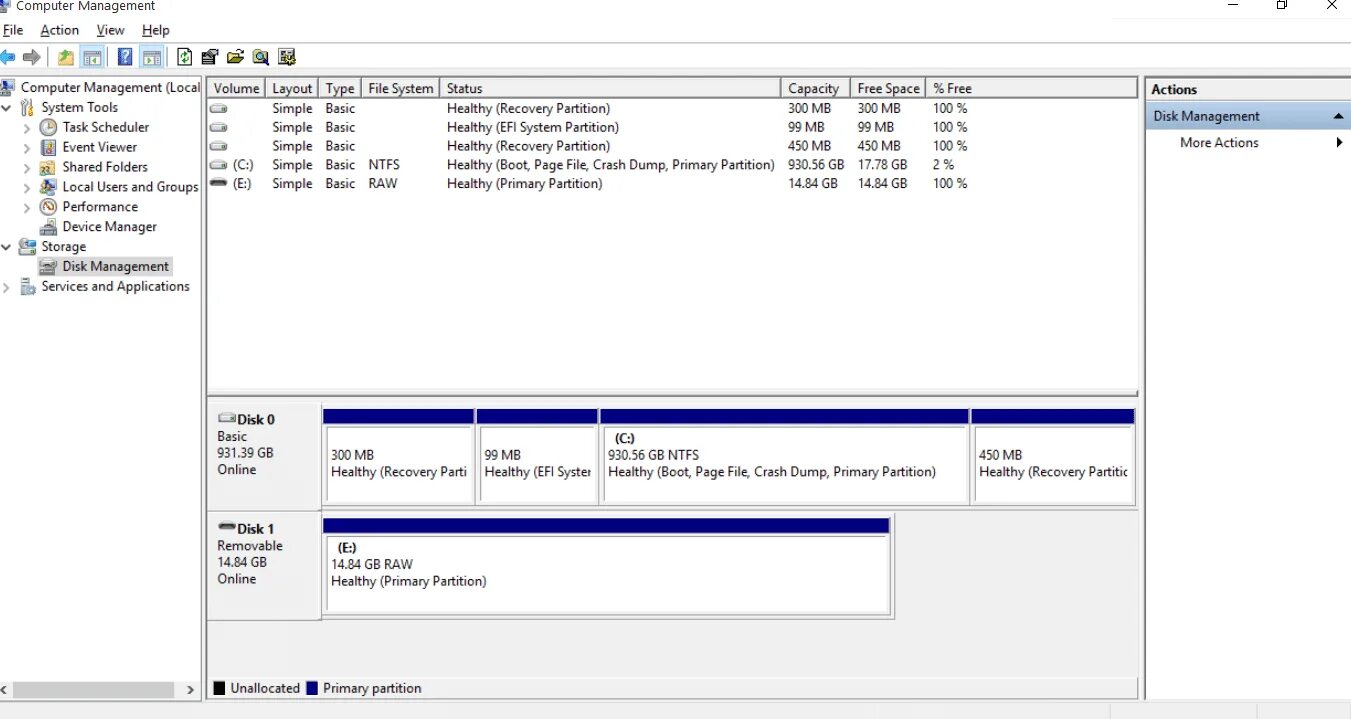Screen dimensions: 1351x719
Task: Click the 17.78 GB free space cell
Action: 882,165
